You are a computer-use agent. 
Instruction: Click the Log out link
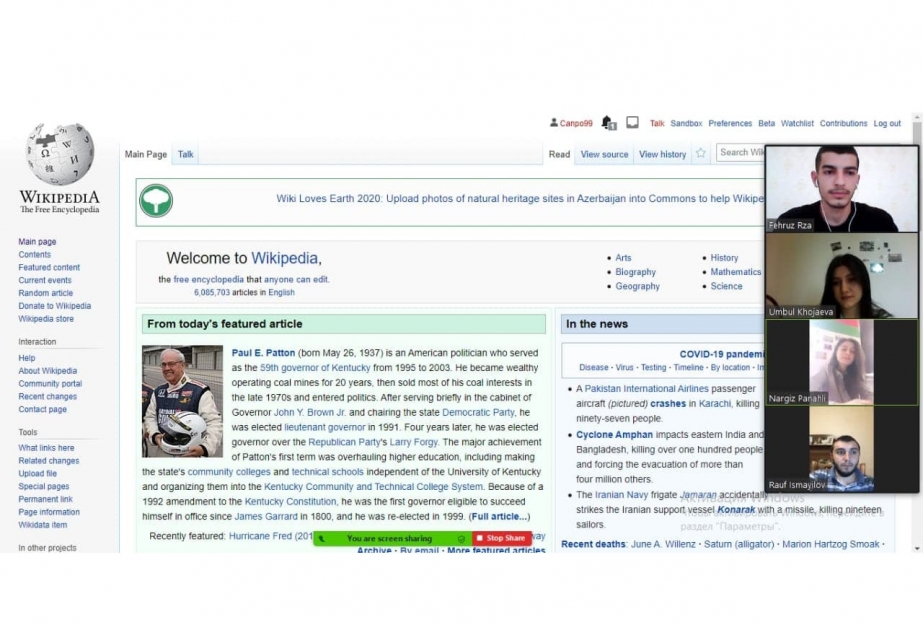tap(887, 123)
